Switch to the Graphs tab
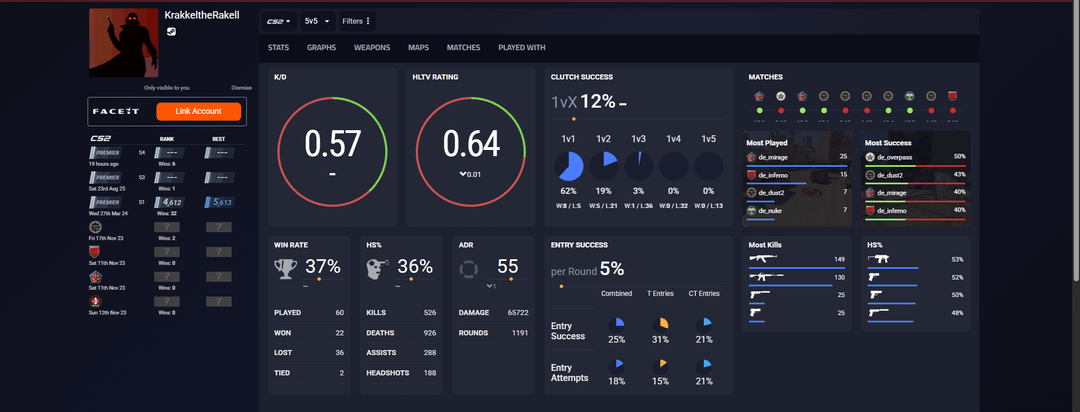This screenshot has height=412, width=1080. (321, 47)
